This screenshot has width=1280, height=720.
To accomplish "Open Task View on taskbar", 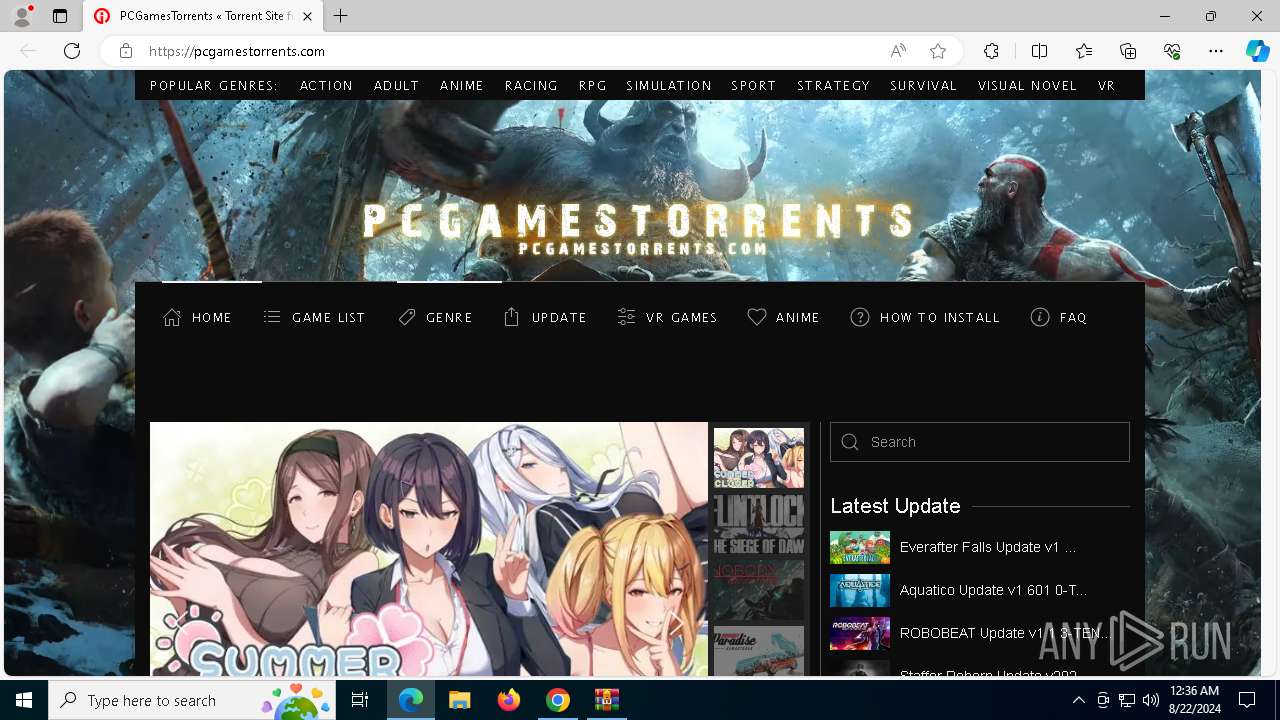I will [360, 700].
